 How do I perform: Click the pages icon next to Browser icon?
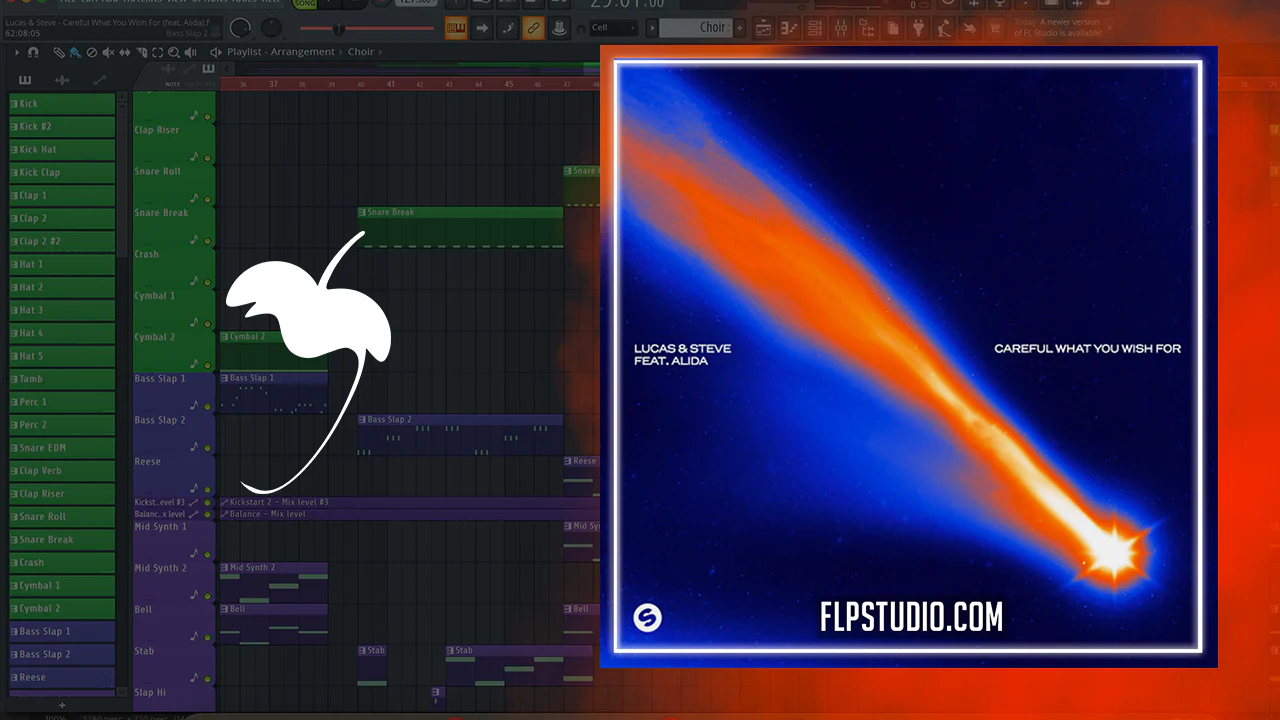(x=893, y=29)
